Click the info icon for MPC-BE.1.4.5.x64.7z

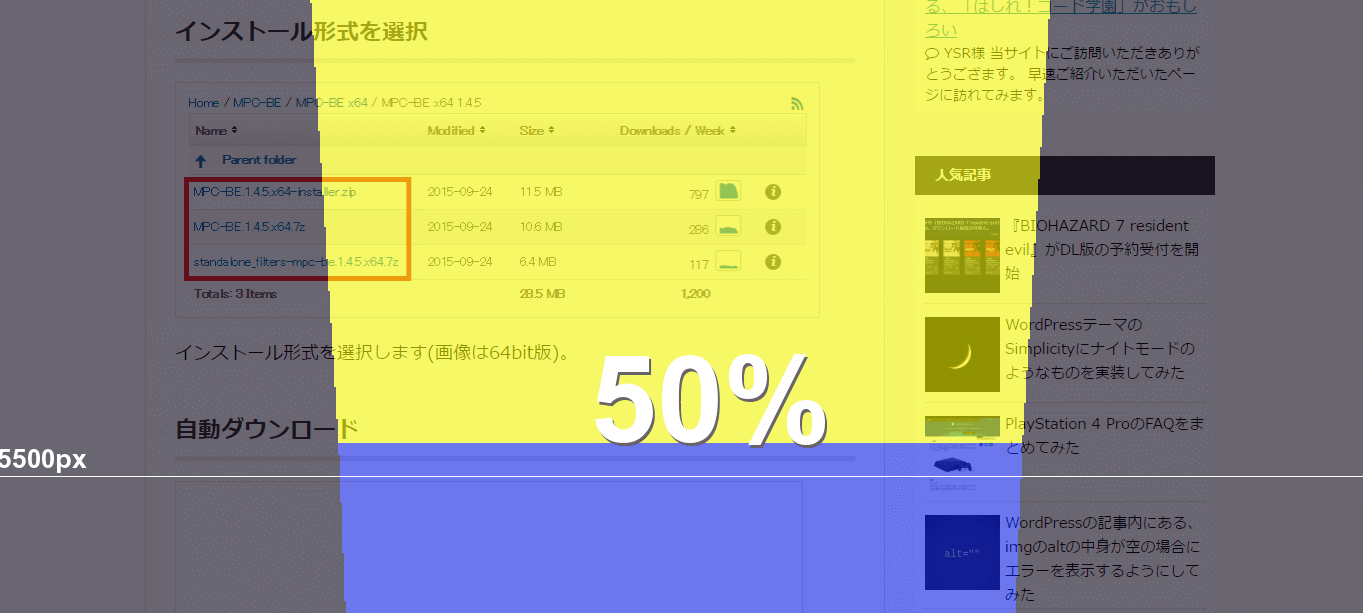pos(773,227)
